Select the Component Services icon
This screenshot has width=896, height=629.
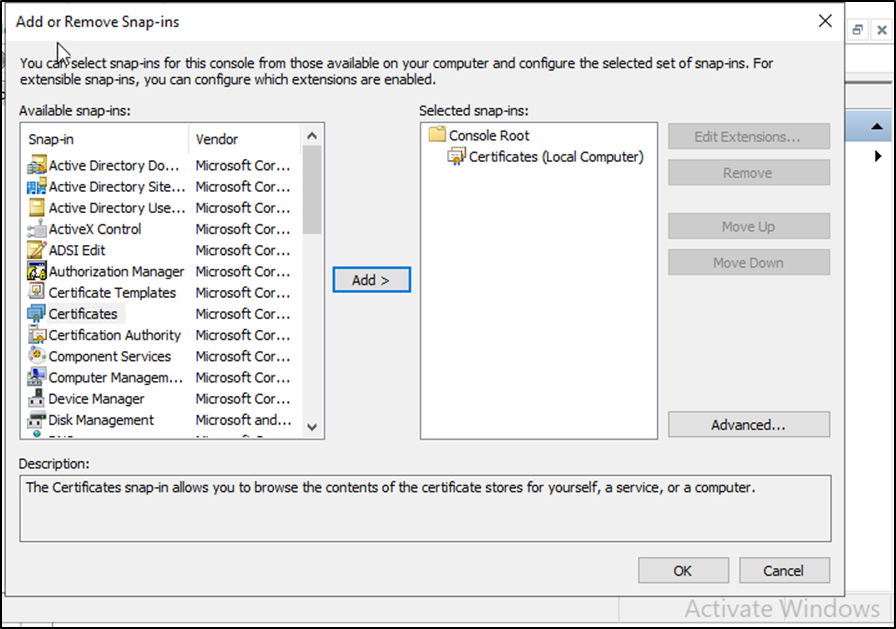pos(37,356)
